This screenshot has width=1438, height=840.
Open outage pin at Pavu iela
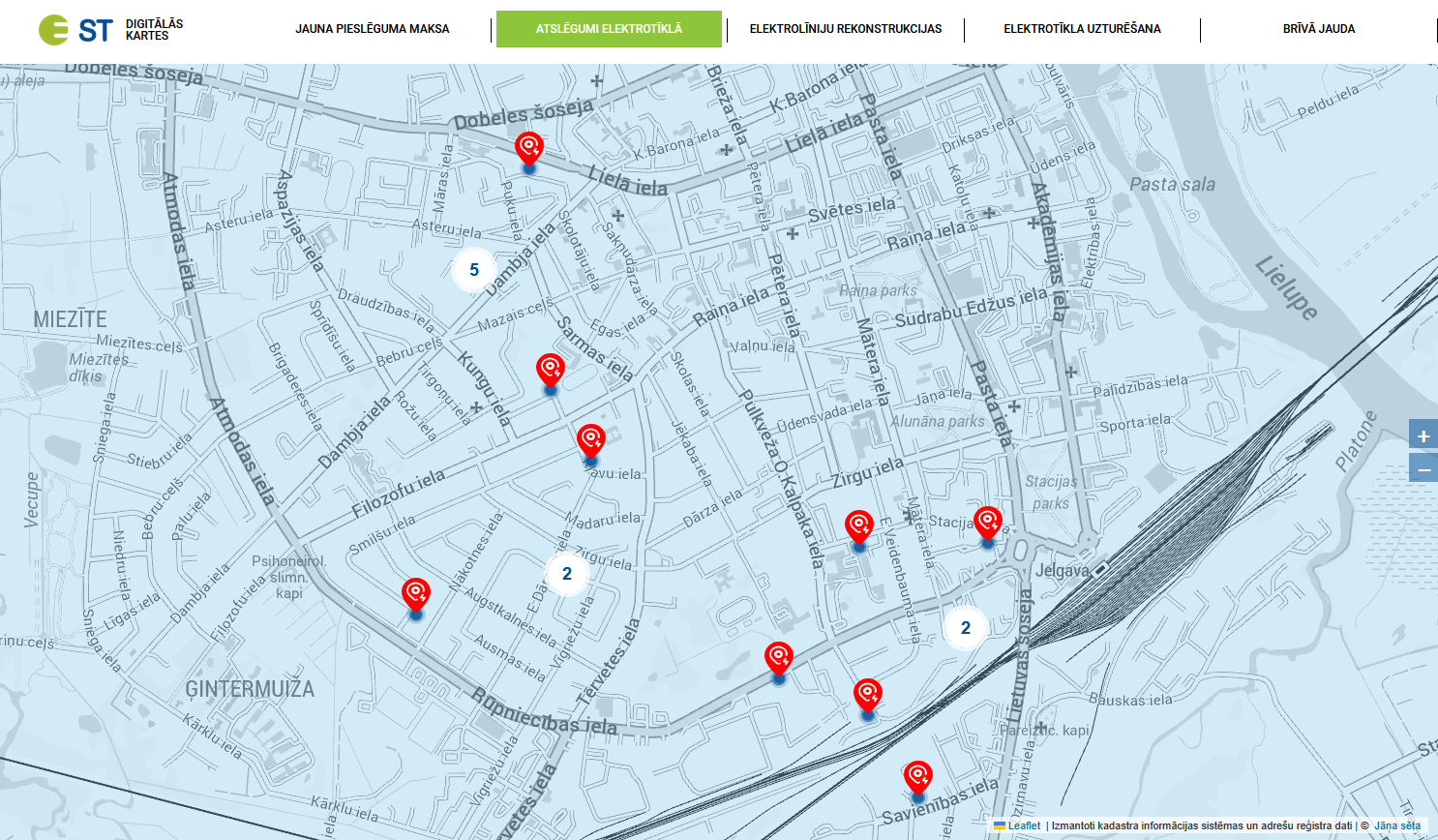[x=590, y=442]
